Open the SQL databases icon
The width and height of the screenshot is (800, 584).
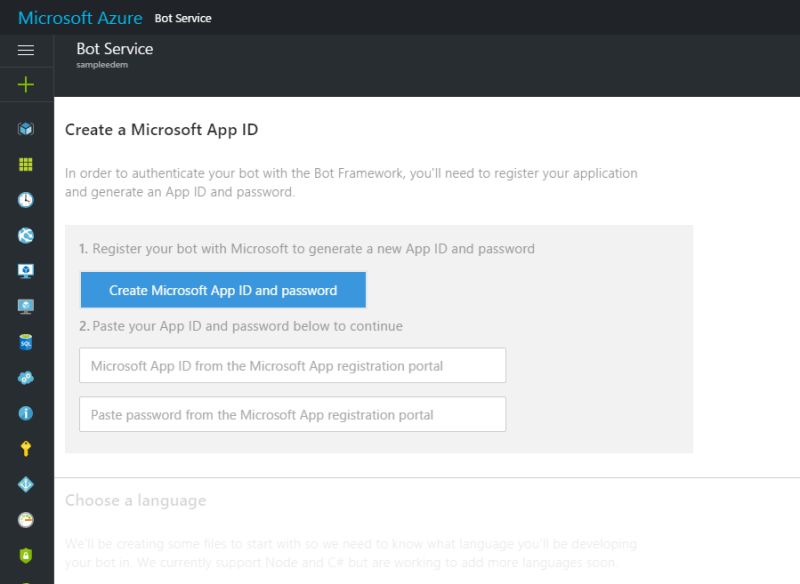click(26, 344)
